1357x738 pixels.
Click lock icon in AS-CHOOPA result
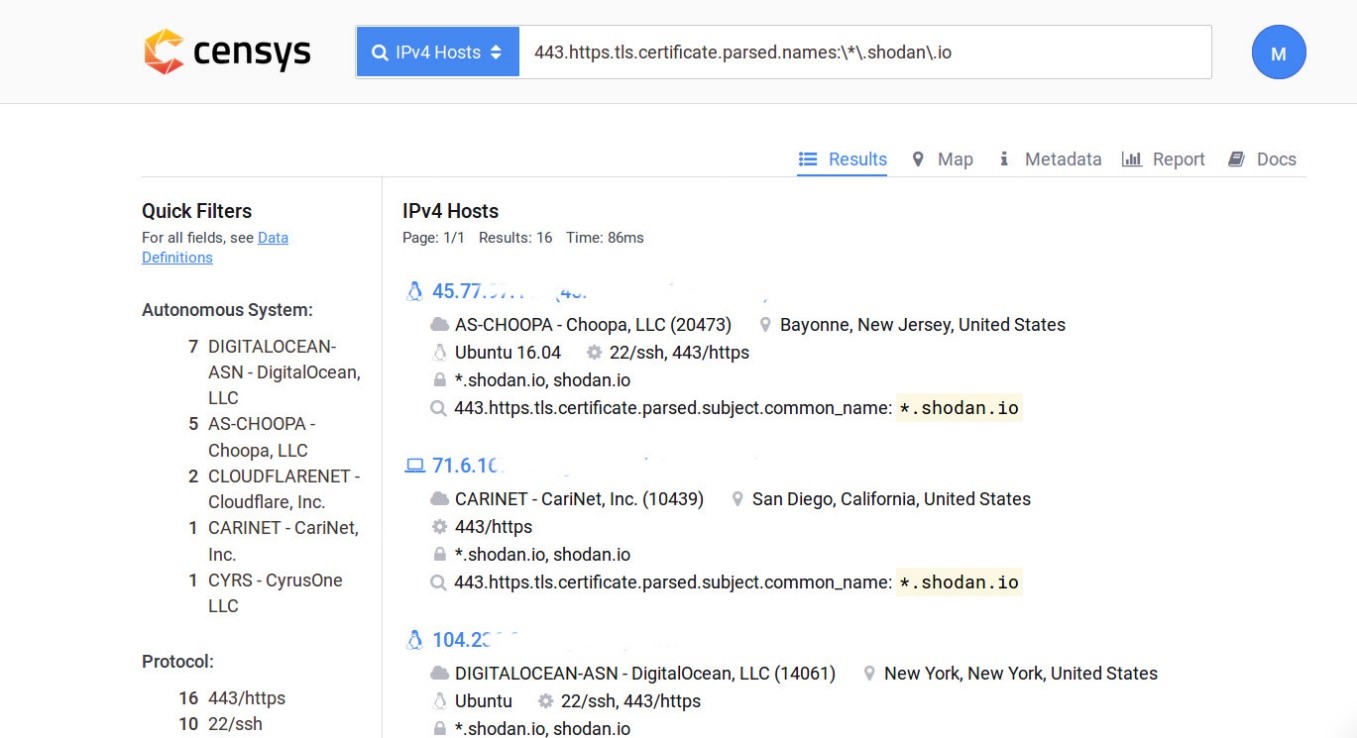click(439, 380)
